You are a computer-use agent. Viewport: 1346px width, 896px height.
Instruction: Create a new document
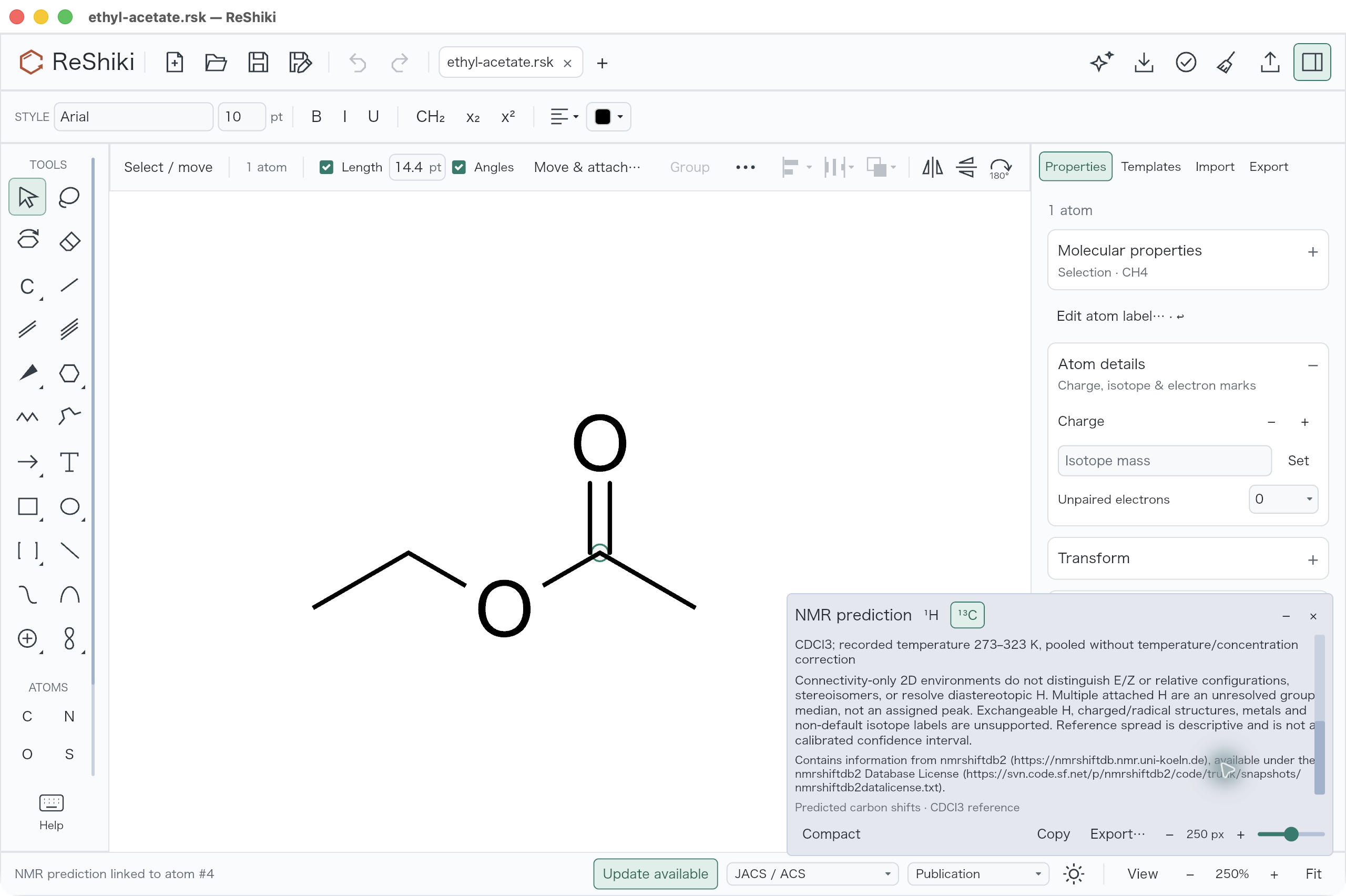pyautogui.click(x=174, y=62)
